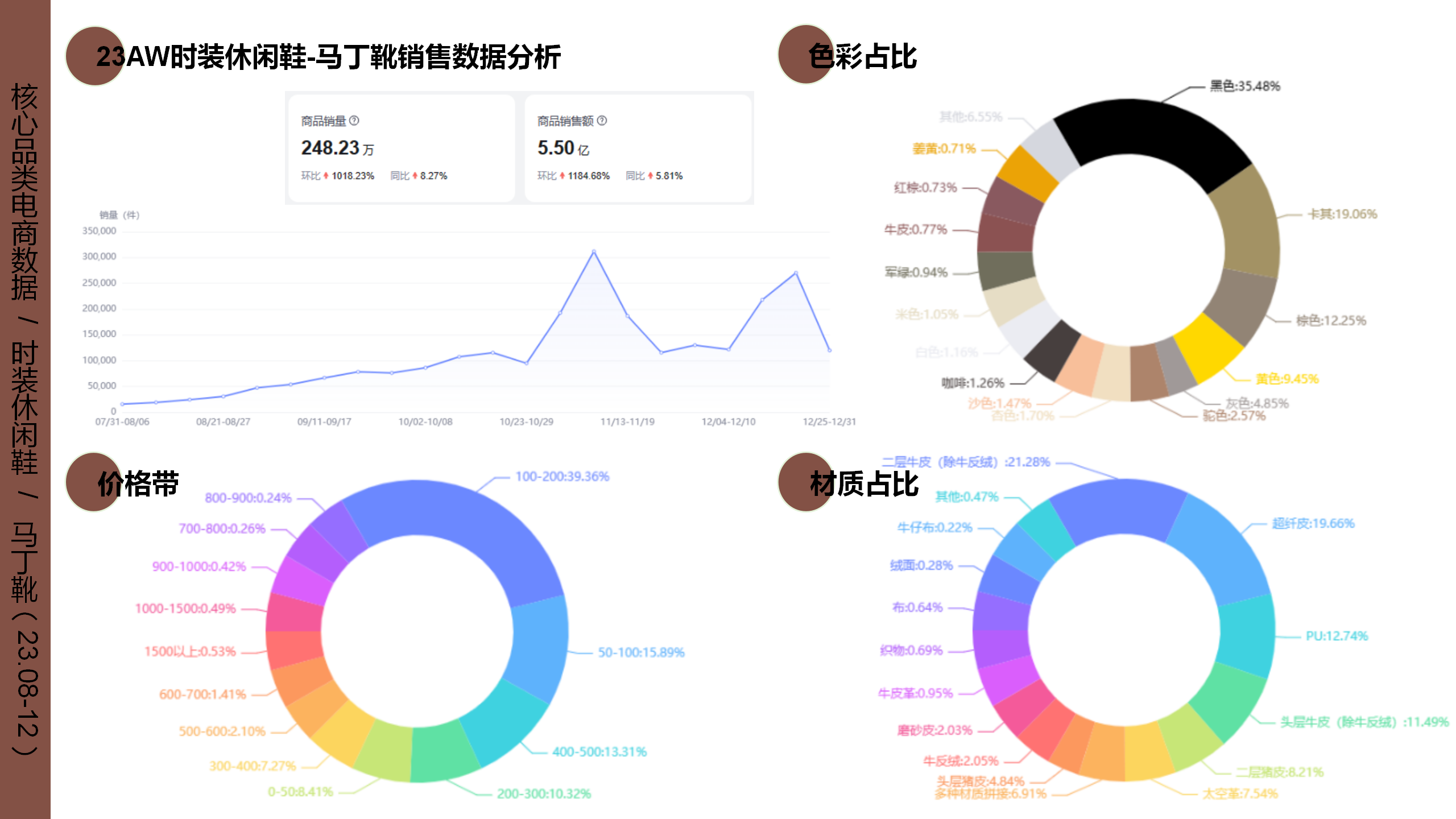The height and width of the screenshot is (819, 1456).
Task: Click the 二层牛皮（除牛反绒）:21.28% label
Action: click(x=966, y=462)
